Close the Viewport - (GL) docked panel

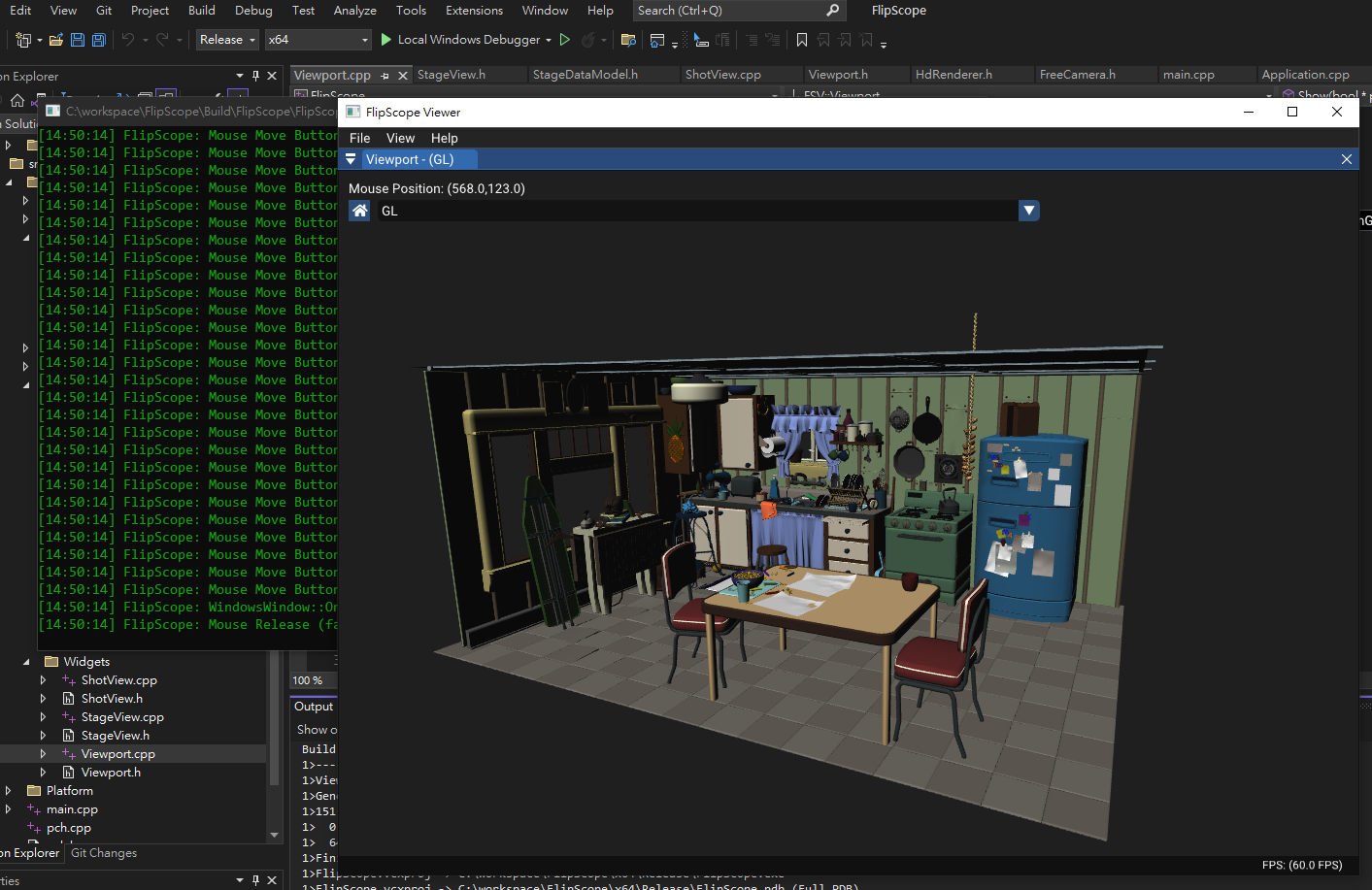(1346, 159)
